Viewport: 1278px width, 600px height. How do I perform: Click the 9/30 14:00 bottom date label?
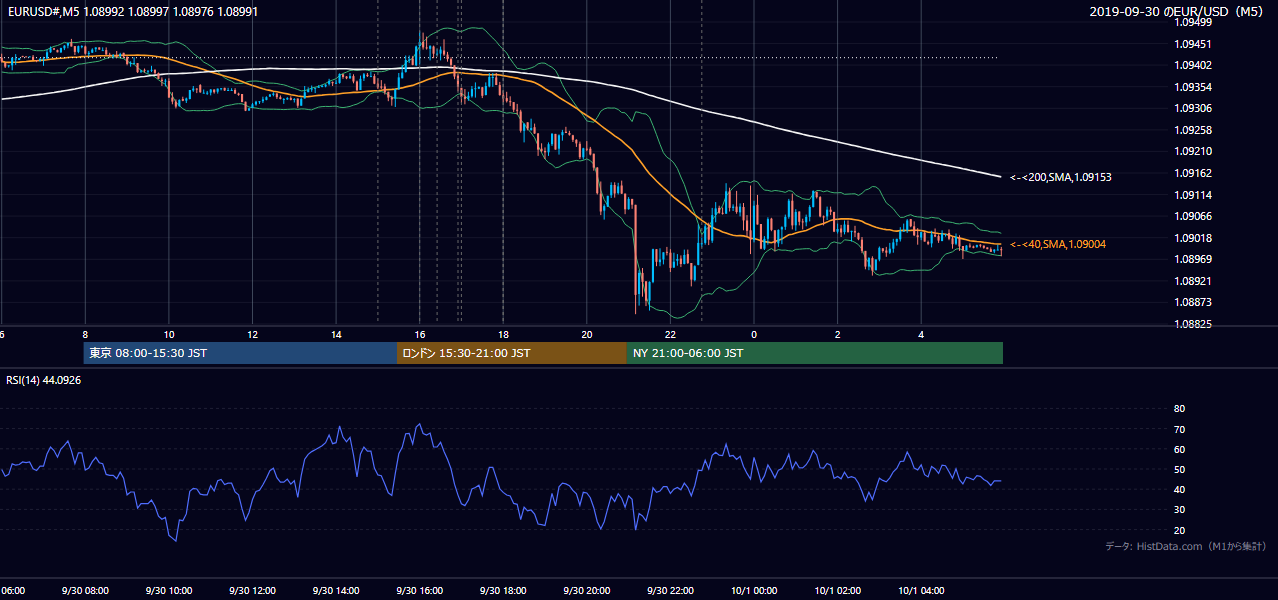pyautogui.click(x=336, y=590)
